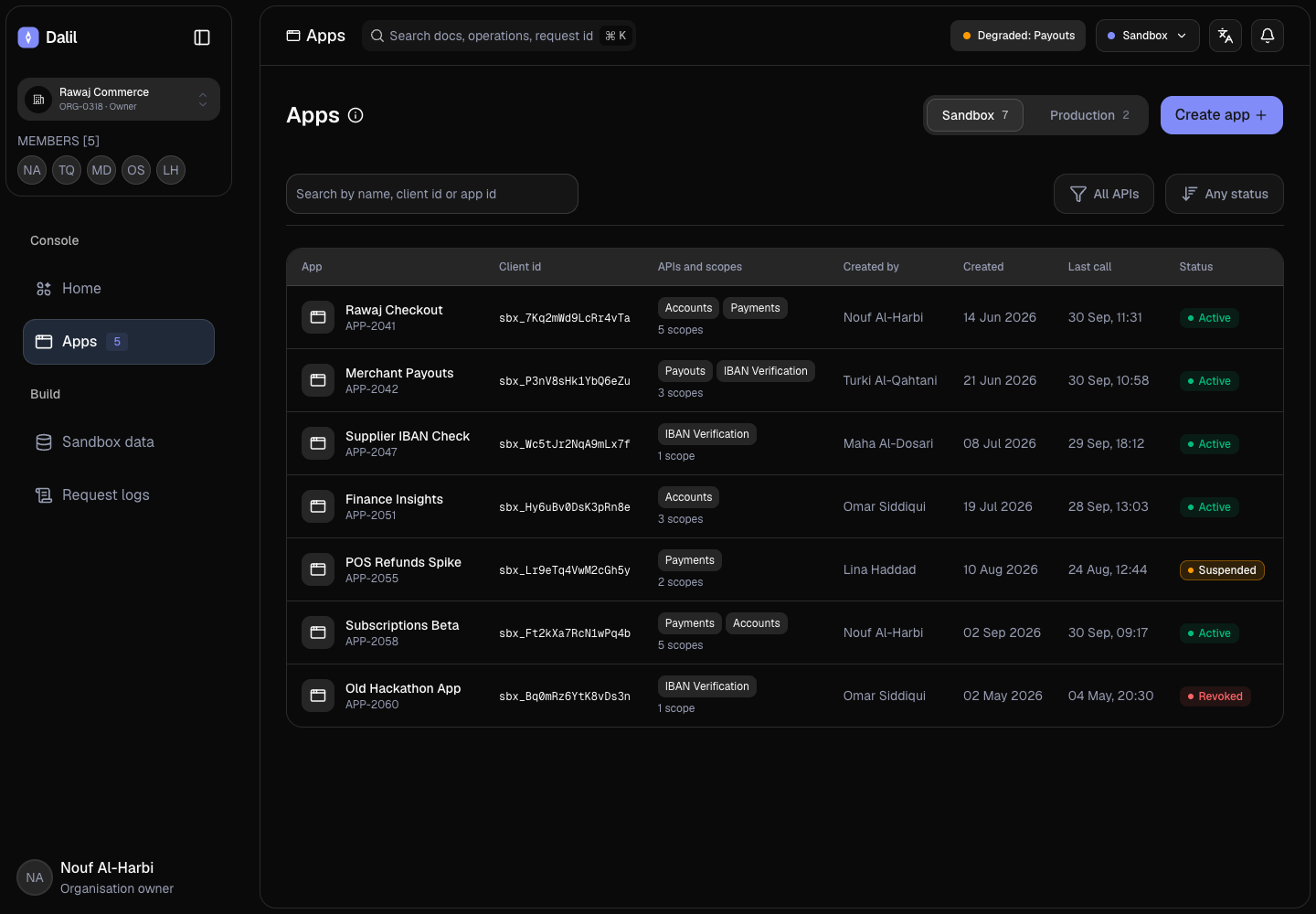
Task: Click the Rawaj Checkout app icon
Action: coord(318,317)
